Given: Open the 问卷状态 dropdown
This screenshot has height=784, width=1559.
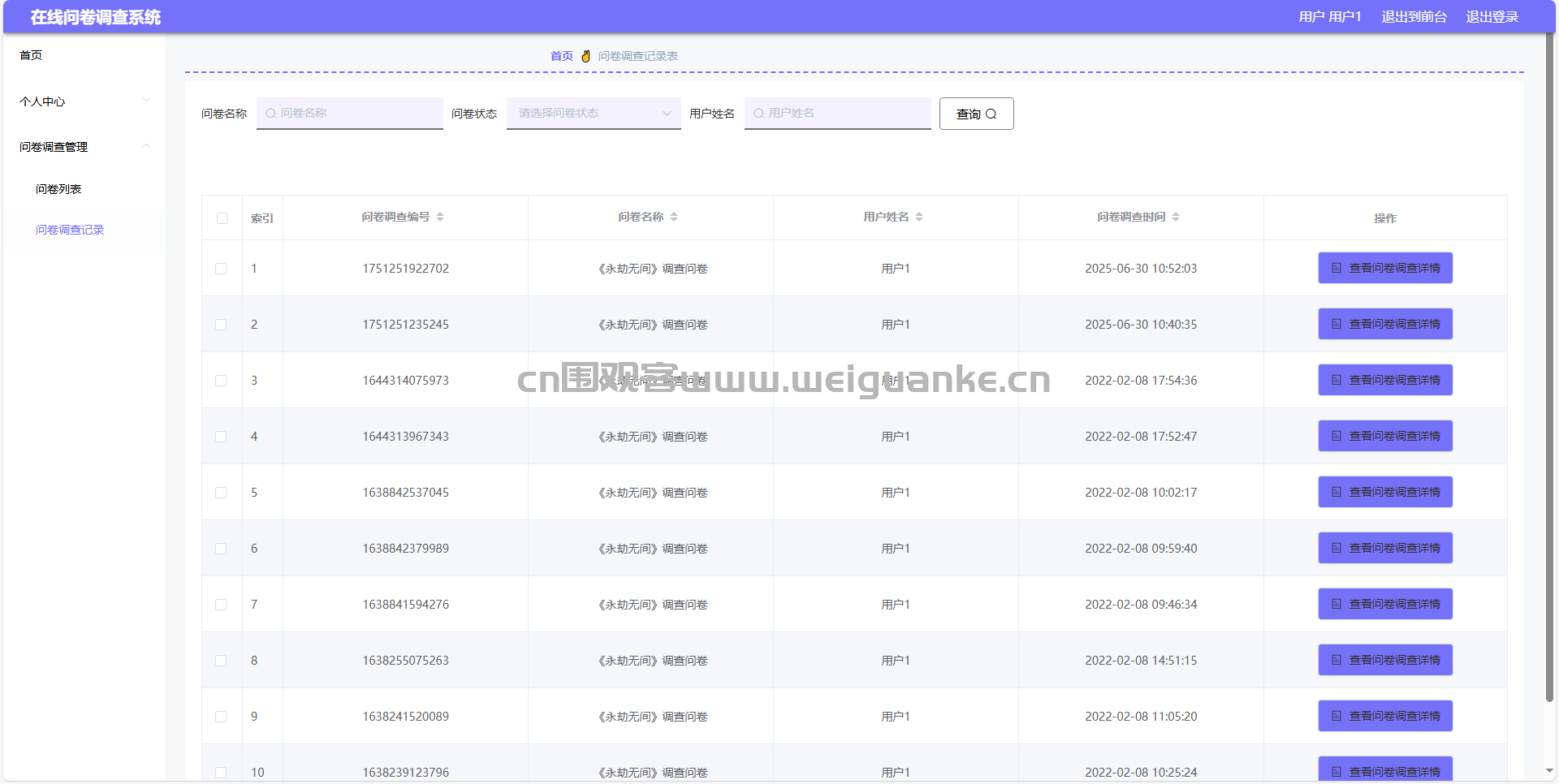Looking at the screenshot, I should coord(594,114).
